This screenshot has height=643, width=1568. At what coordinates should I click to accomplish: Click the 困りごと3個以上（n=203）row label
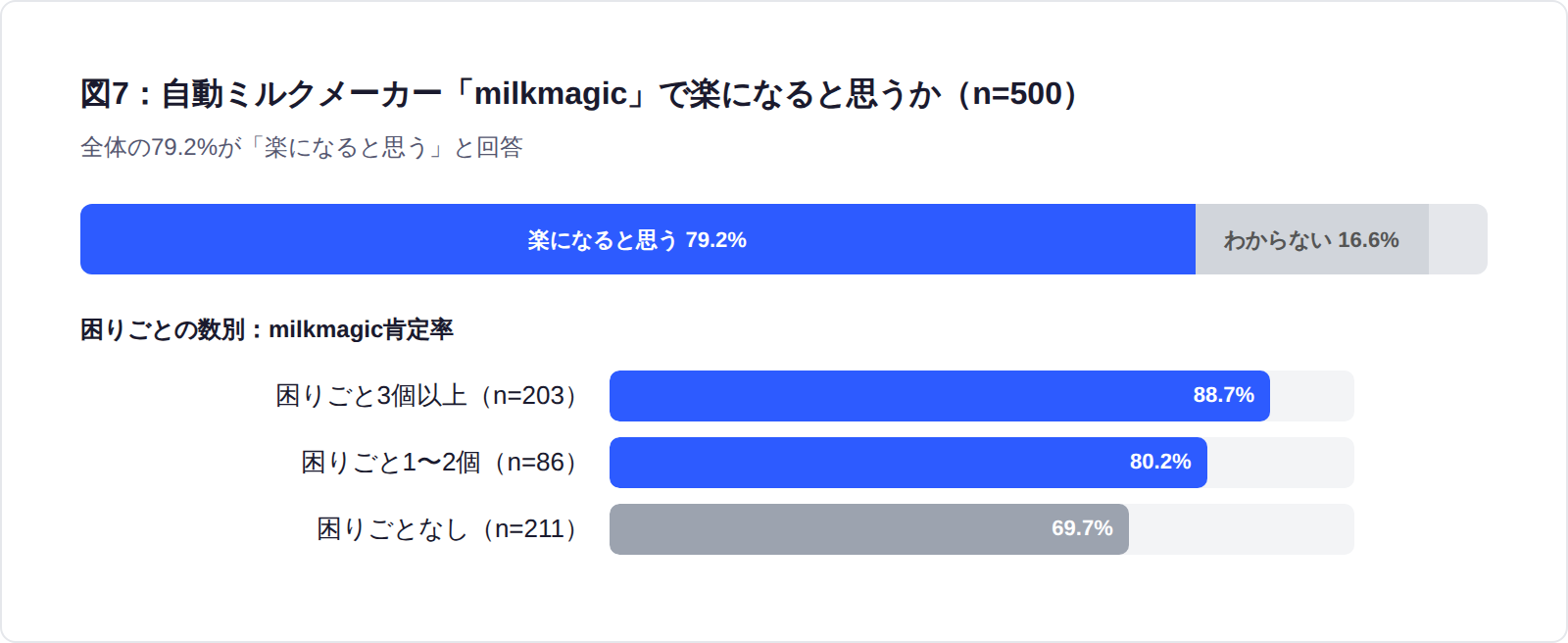429,395
